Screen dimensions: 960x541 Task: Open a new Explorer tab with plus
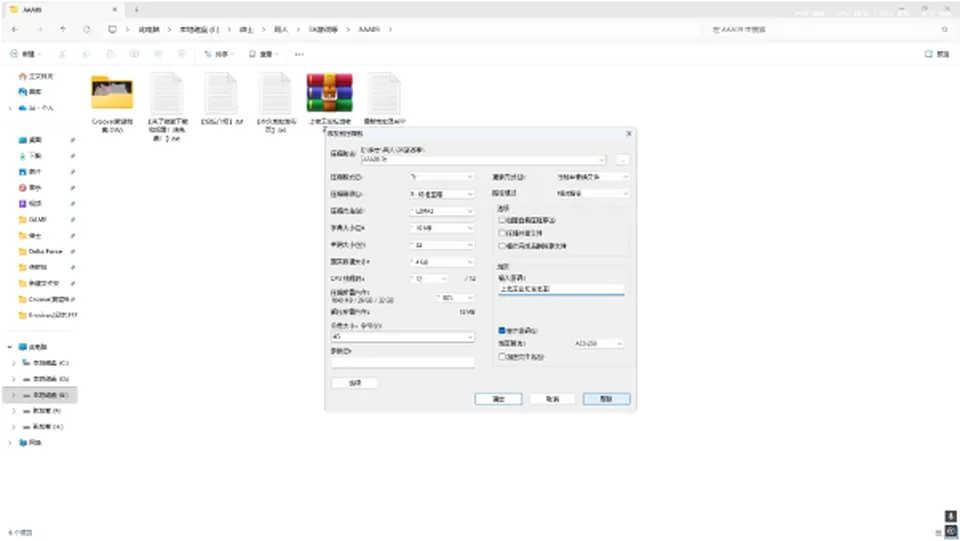pyautogui.click(x=136, y=10)
